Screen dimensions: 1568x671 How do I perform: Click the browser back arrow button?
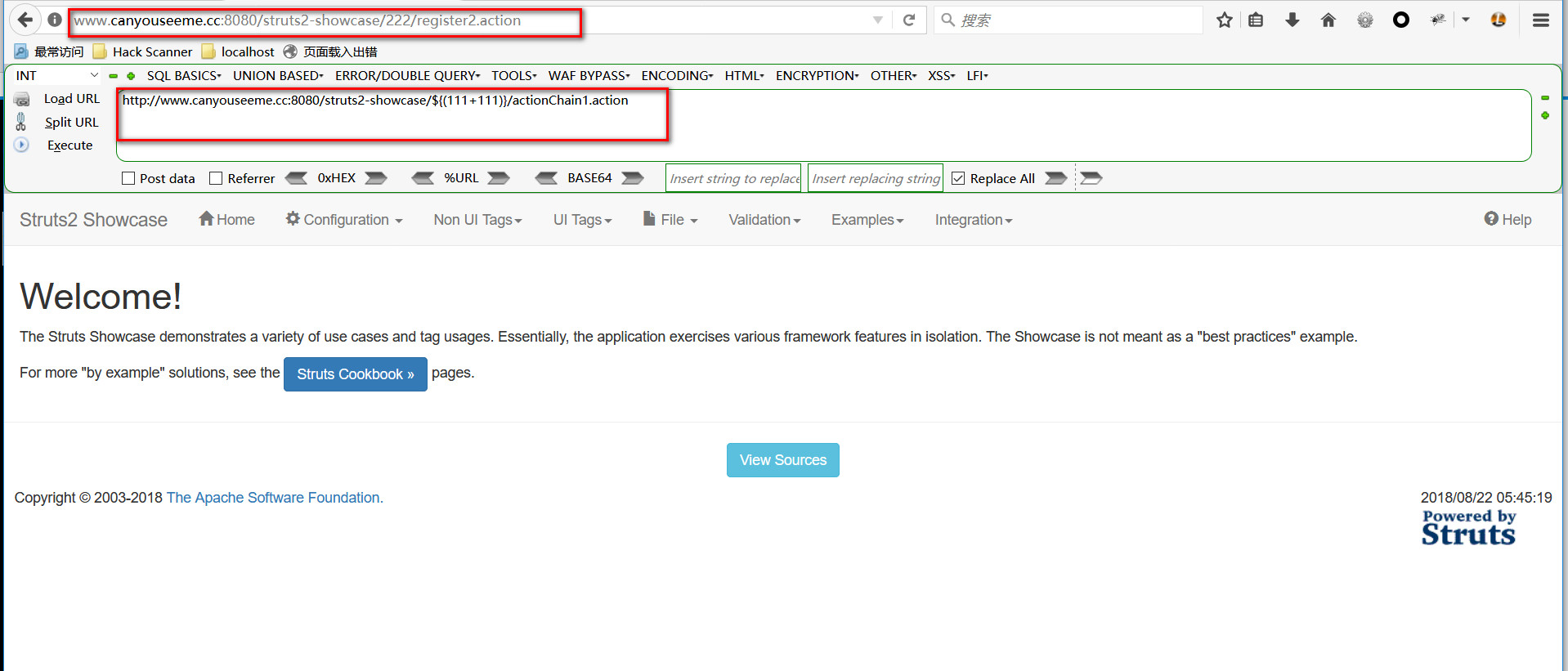tap(25, 20)
